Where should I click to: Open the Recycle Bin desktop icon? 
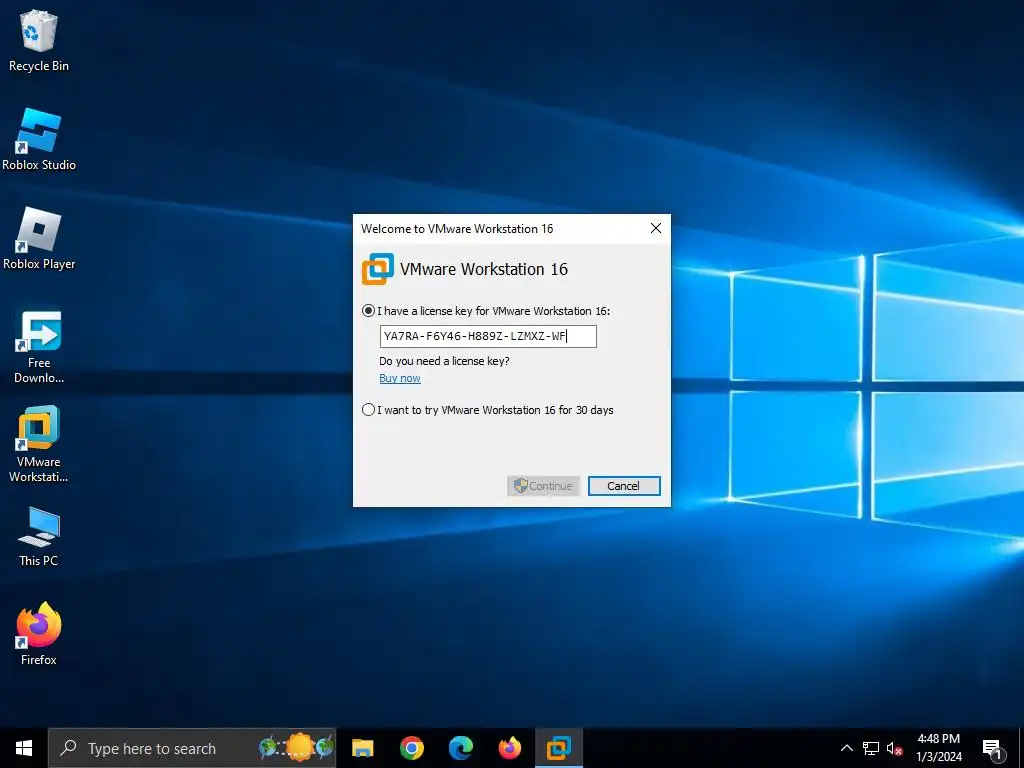[39, 40]
